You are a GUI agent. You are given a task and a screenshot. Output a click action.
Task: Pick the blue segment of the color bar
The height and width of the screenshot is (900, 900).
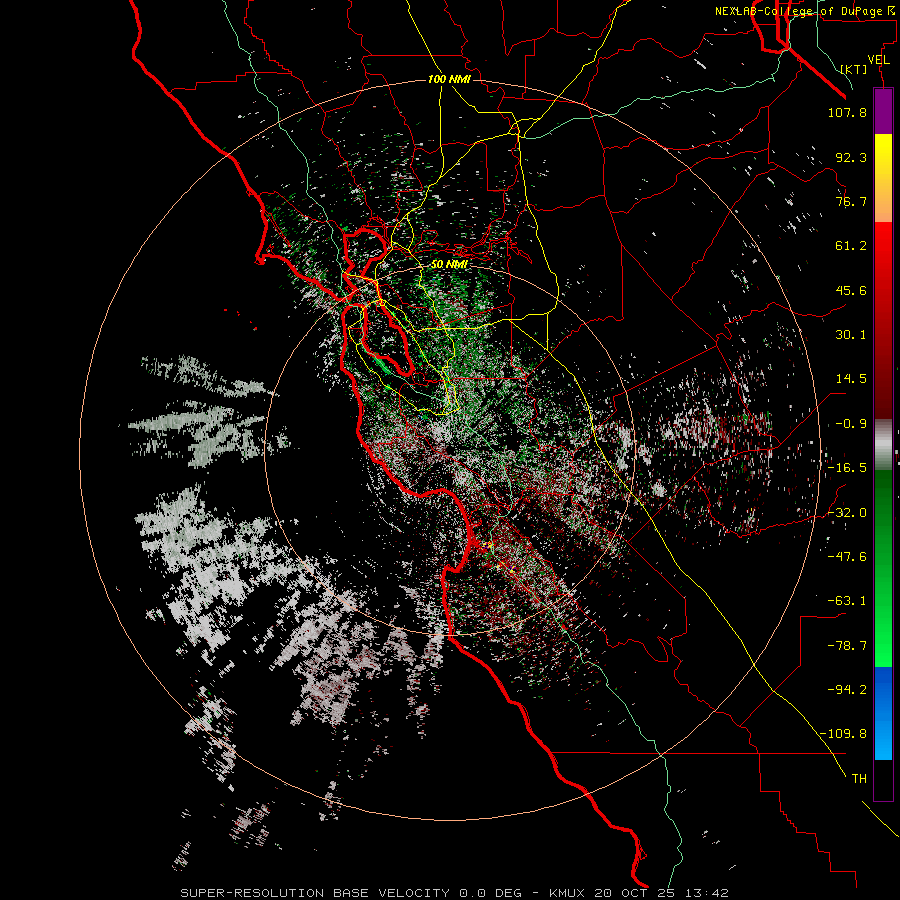tap(883, 713)
